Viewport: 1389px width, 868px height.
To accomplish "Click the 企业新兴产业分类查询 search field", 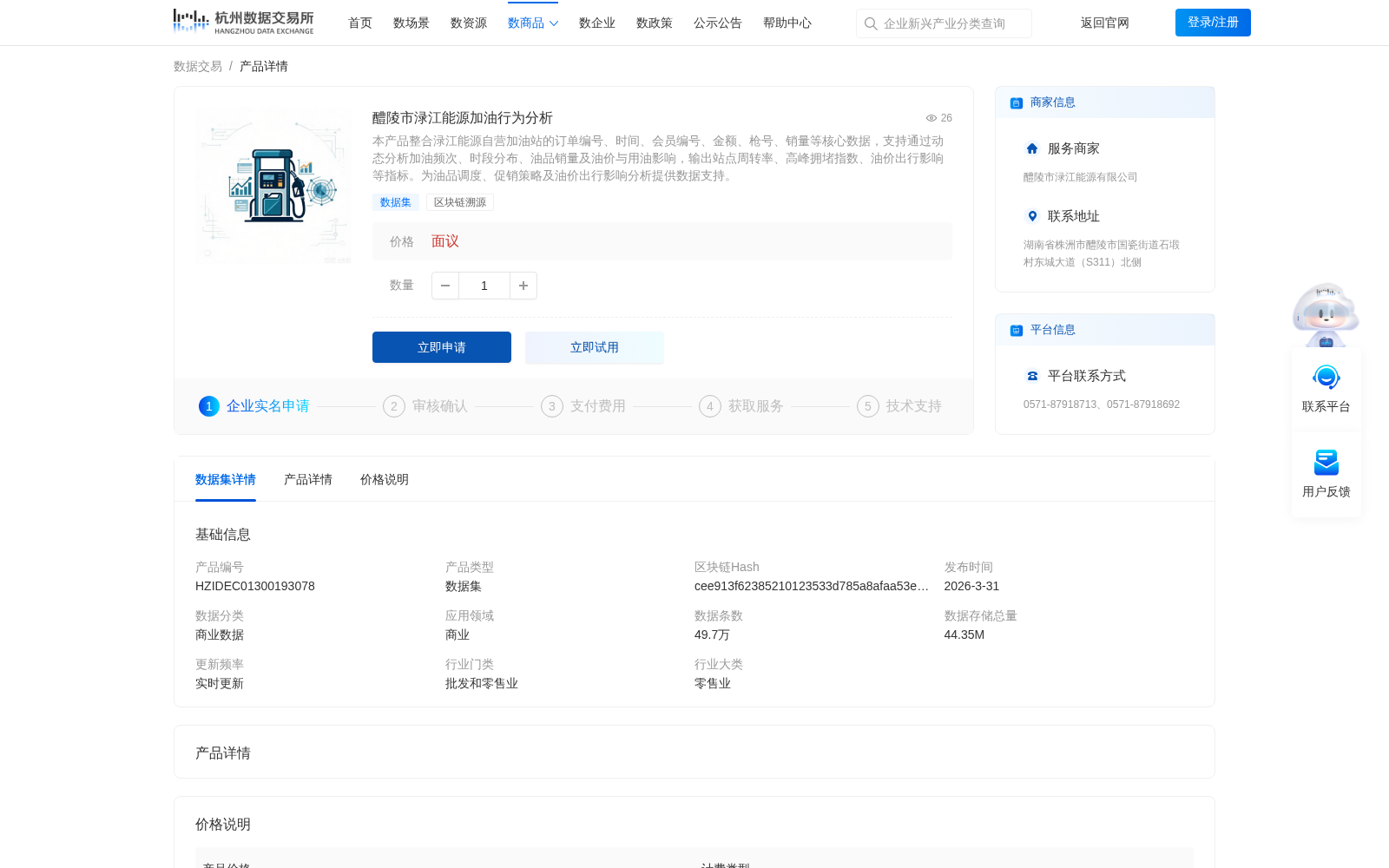I will click(944, 23).
